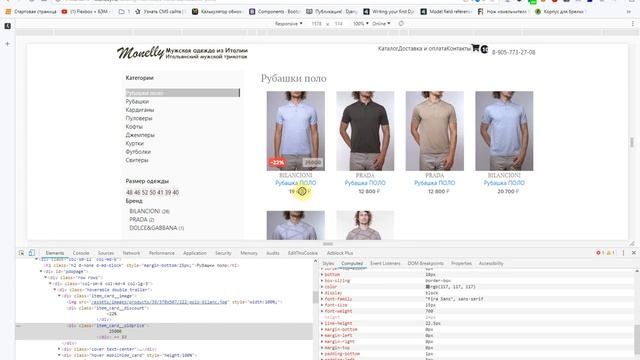Switch to the Application tab
This screenshot has height=360, width=640.
tap(195, 253)
